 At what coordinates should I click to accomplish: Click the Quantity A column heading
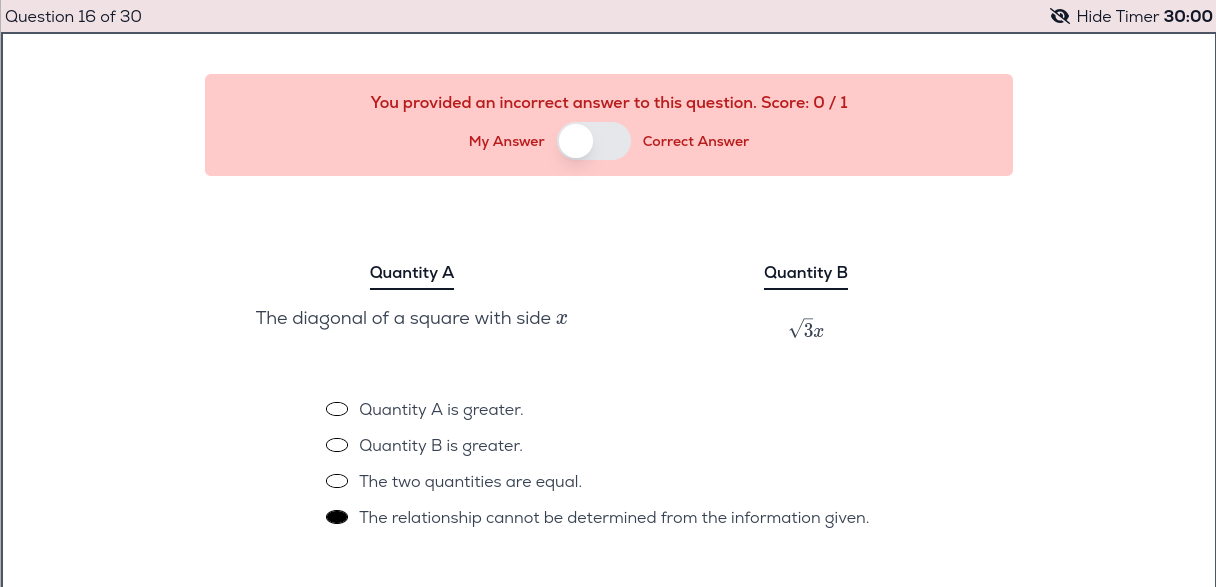412,272
